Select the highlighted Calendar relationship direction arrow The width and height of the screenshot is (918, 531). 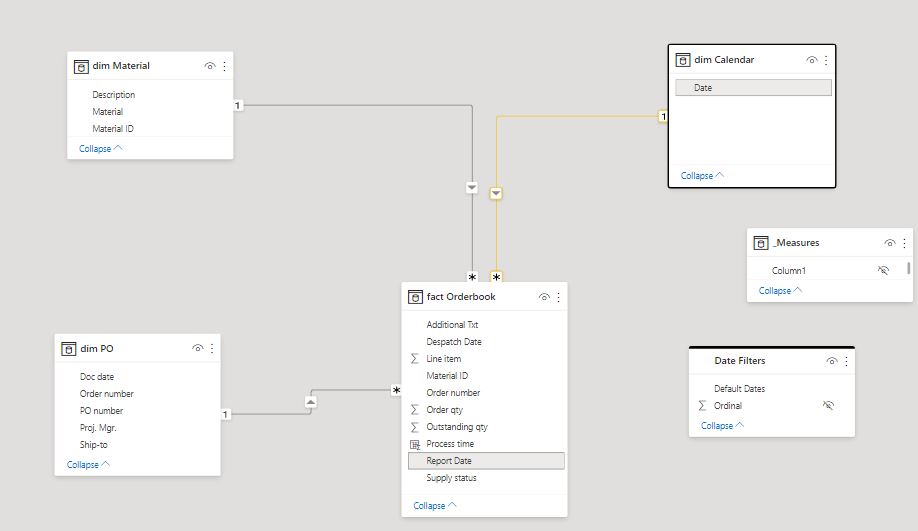(x=496, y=193)
